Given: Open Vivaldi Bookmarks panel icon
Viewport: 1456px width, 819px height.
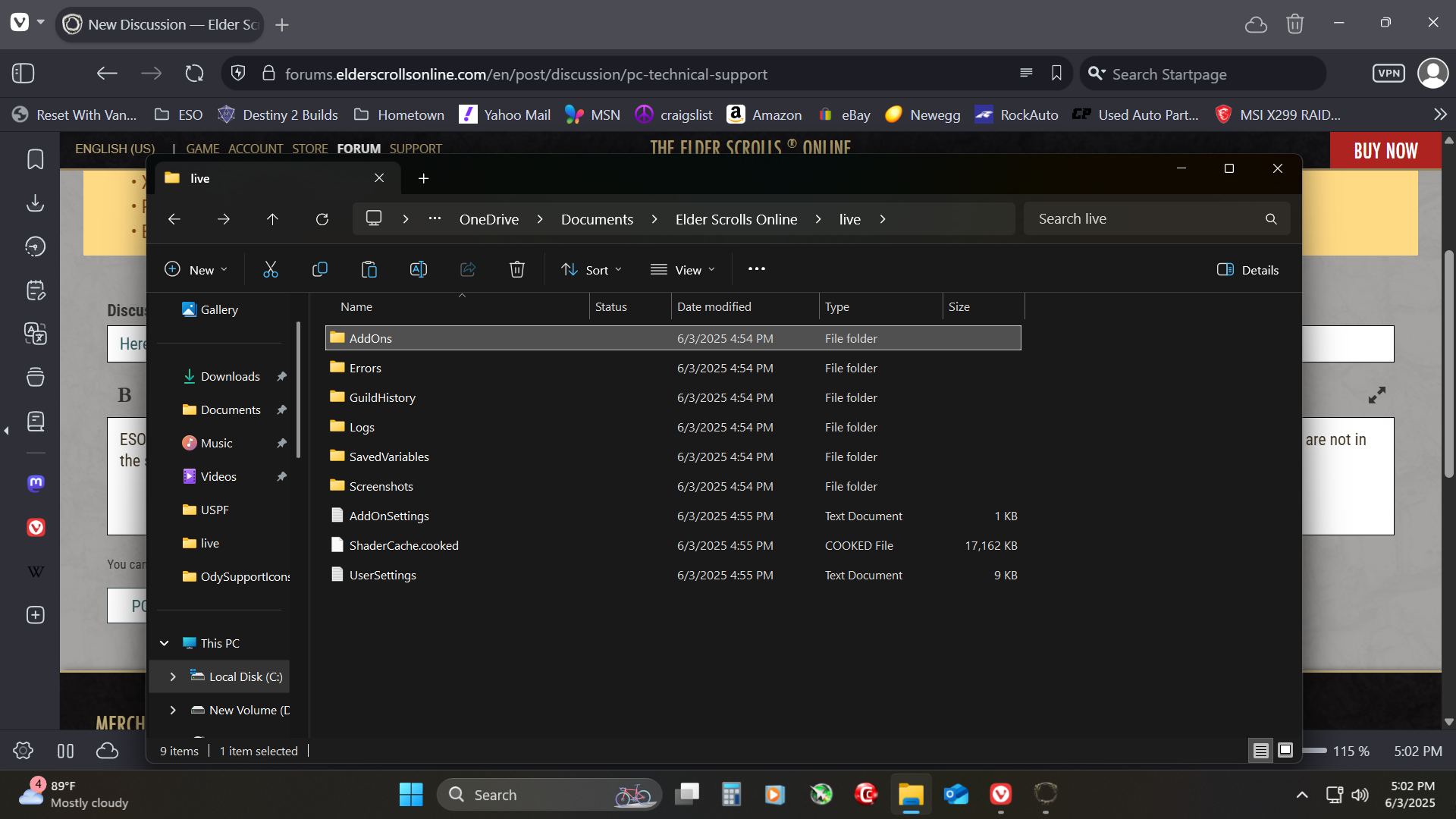Looking at the screenshot, I should (x=36, y=159).
